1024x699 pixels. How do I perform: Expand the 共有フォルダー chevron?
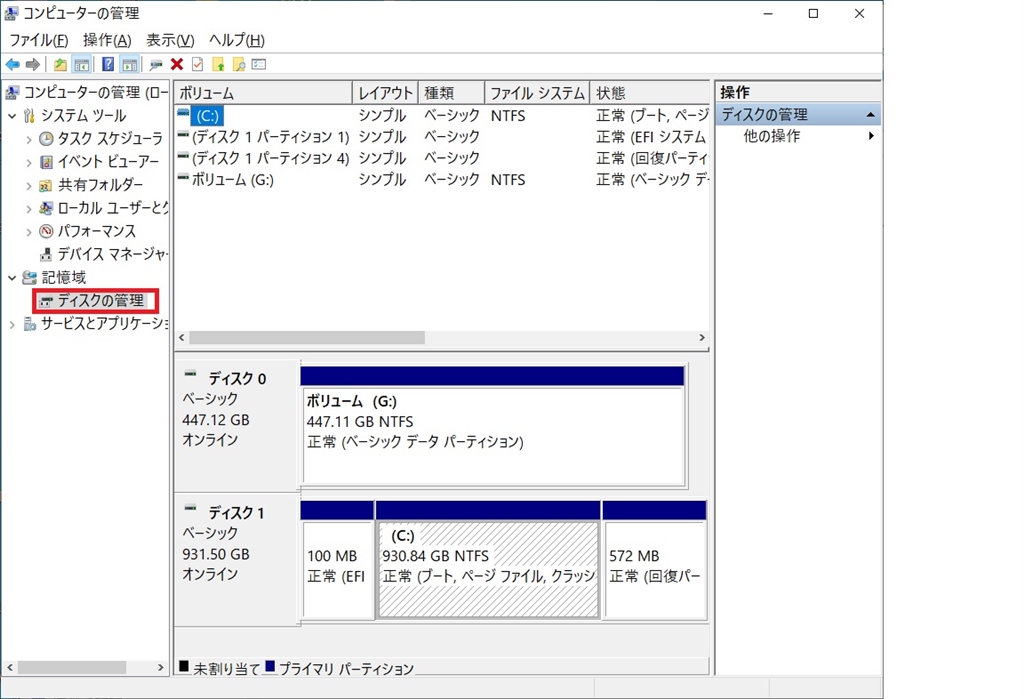pos(29,186)
